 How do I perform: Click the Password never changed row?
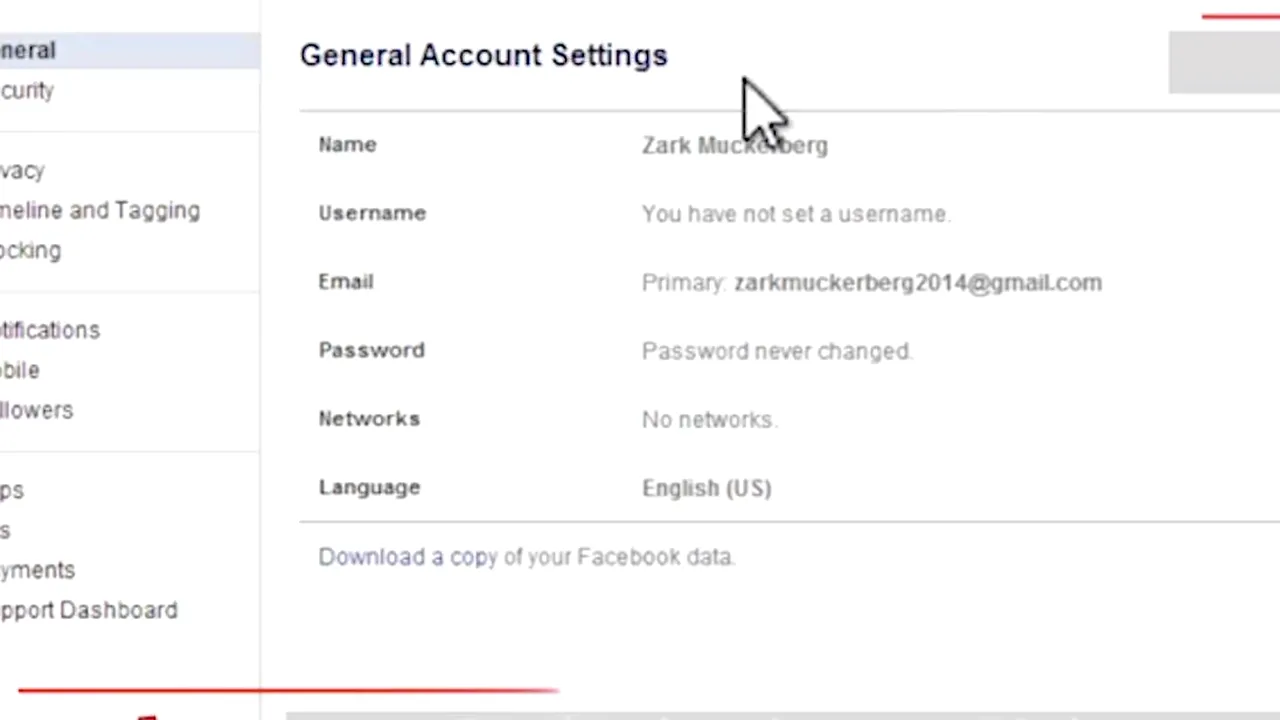pyautogui.click(x=776, y=352)
